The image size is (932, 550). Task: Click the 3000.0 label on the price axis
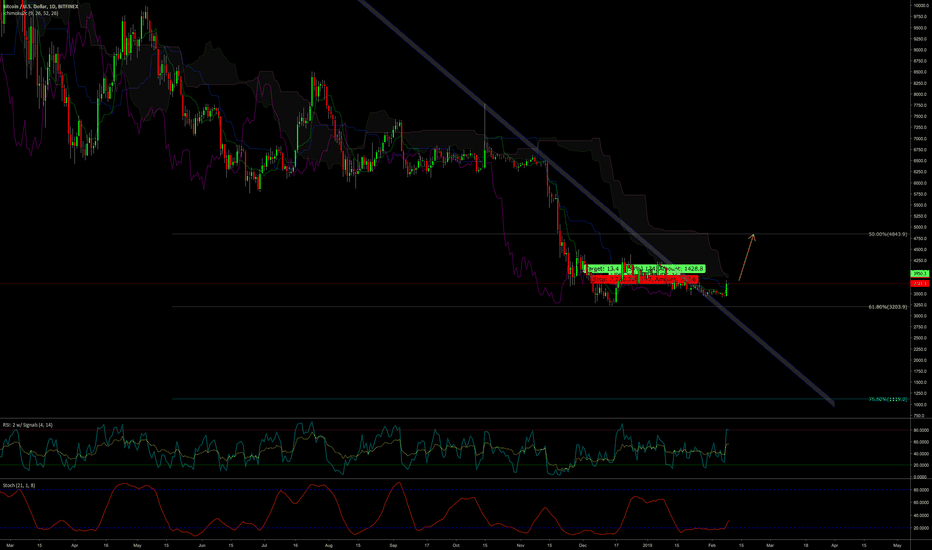tap(920, 316)
